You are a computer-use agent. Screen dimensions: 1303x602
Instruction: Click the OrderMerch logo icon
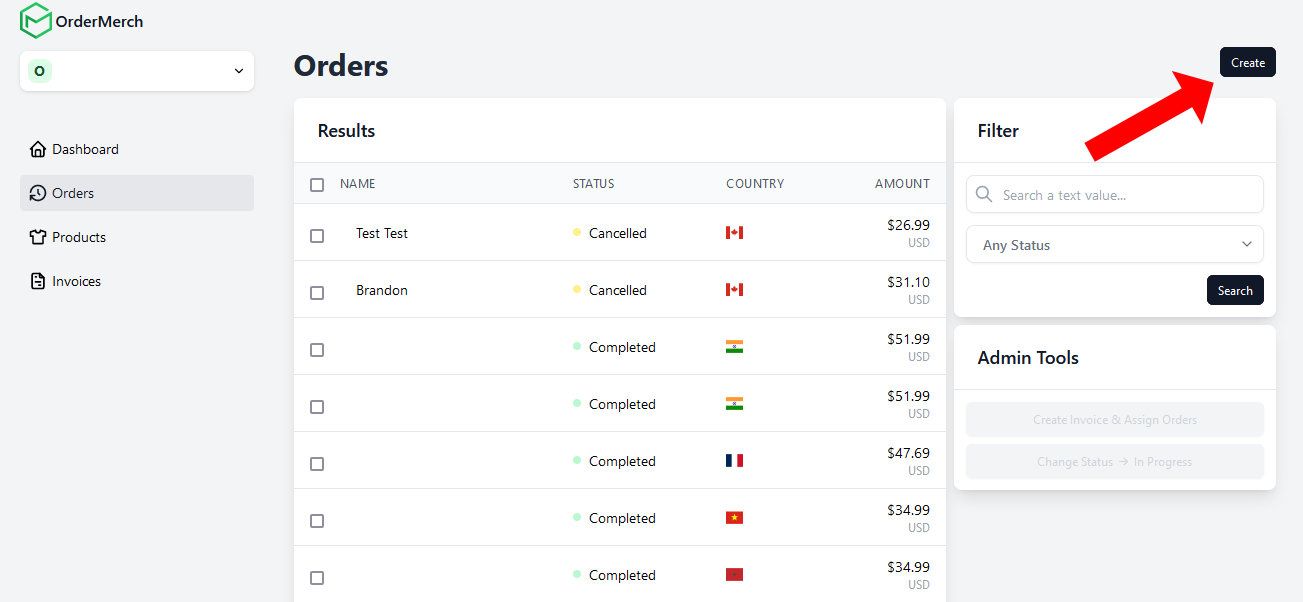[x=35, y=20]
